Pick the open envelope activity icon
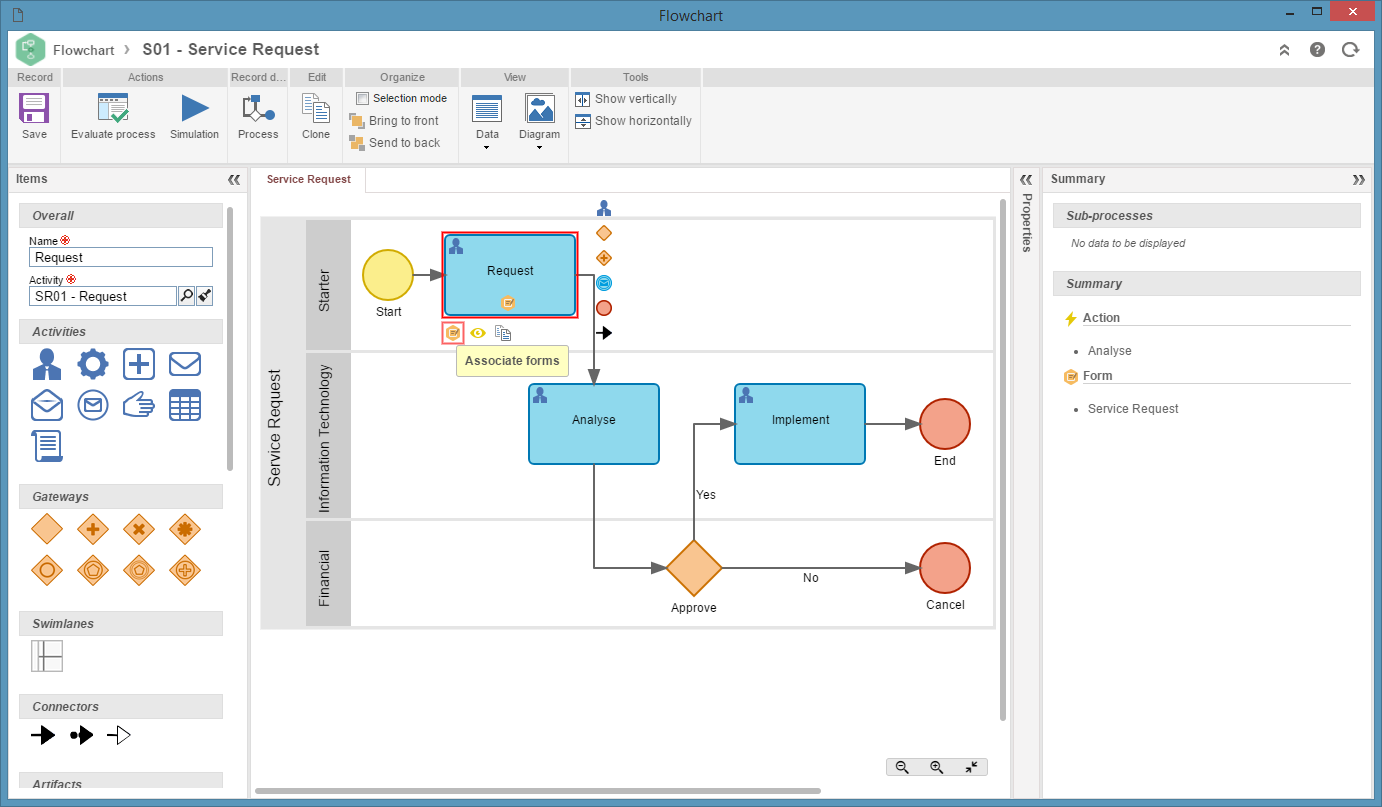 click(x=47, y=405)
